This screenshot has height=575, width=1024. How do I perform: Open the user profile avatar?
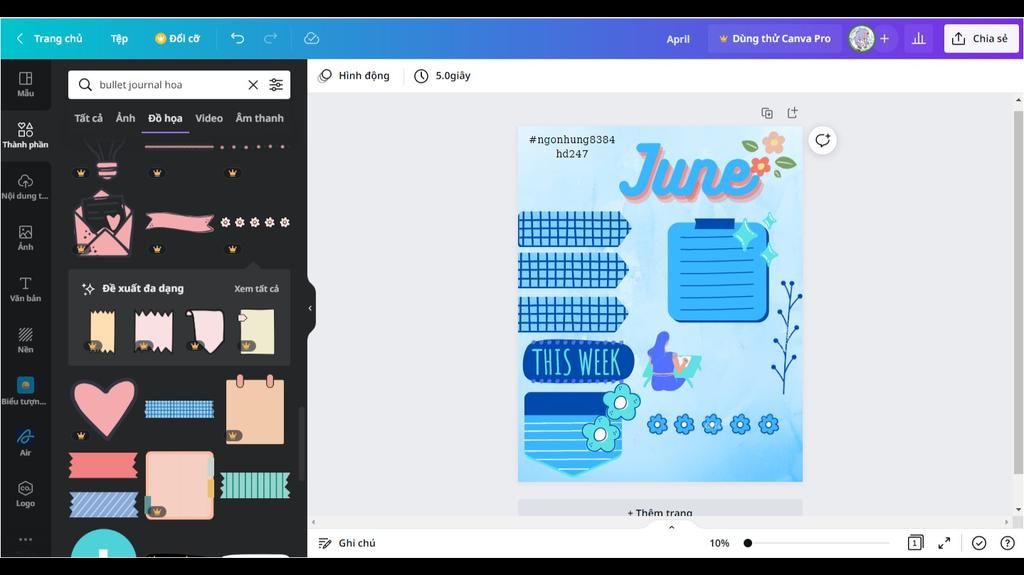[x=861, y=39]
